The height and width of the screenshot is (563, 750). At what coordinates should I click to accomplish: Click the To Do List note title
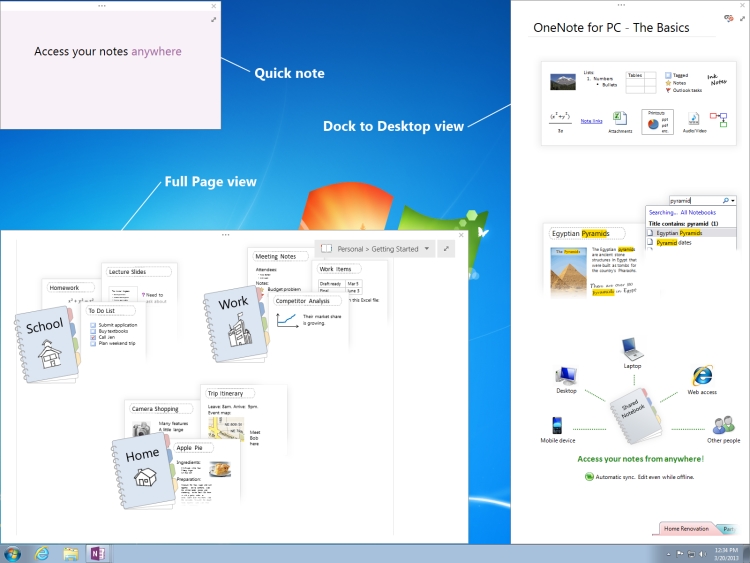pyautogui.click(x=101, y=311)
